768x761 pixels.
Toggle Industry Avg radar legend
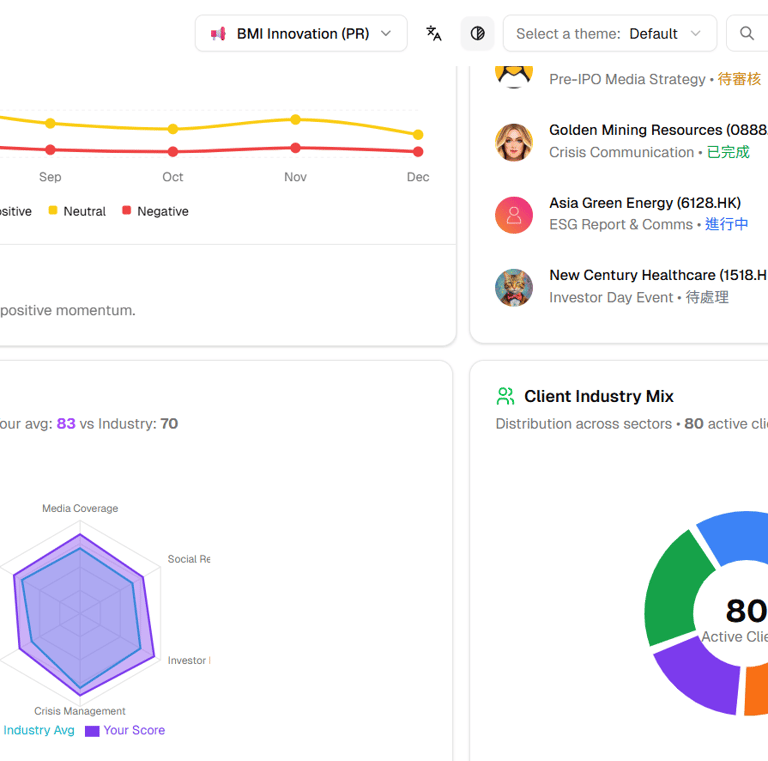click(x=38, y=730)
